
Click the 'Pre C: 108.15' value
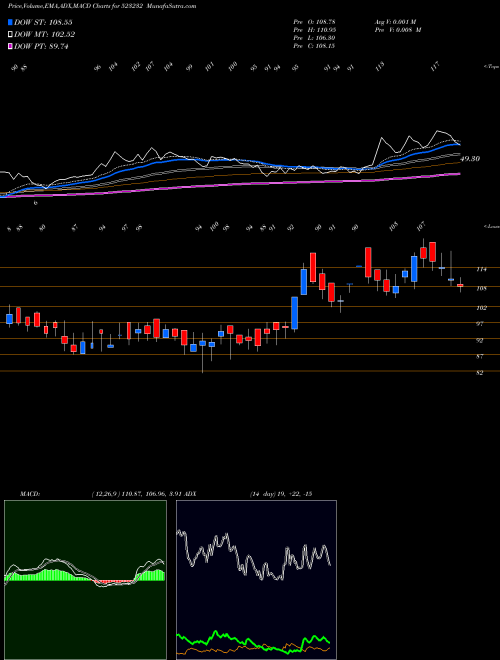pyautogui.click(x=314, y=46)
